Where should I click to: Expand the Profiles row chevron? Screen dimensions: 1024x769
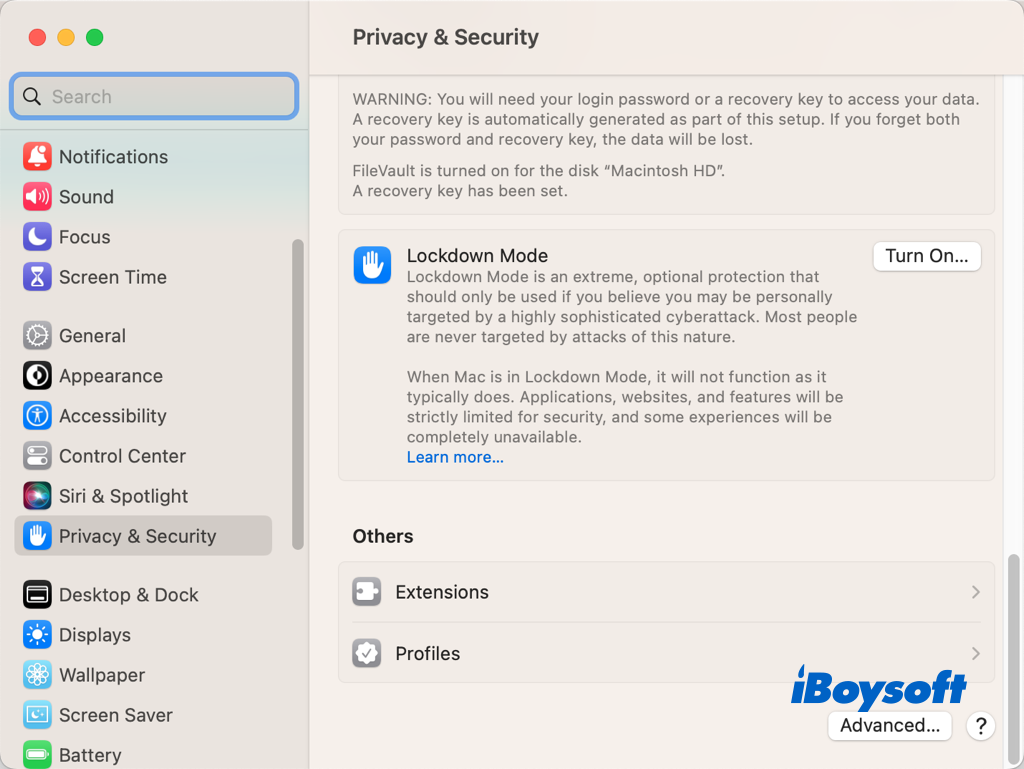point(975,653)
